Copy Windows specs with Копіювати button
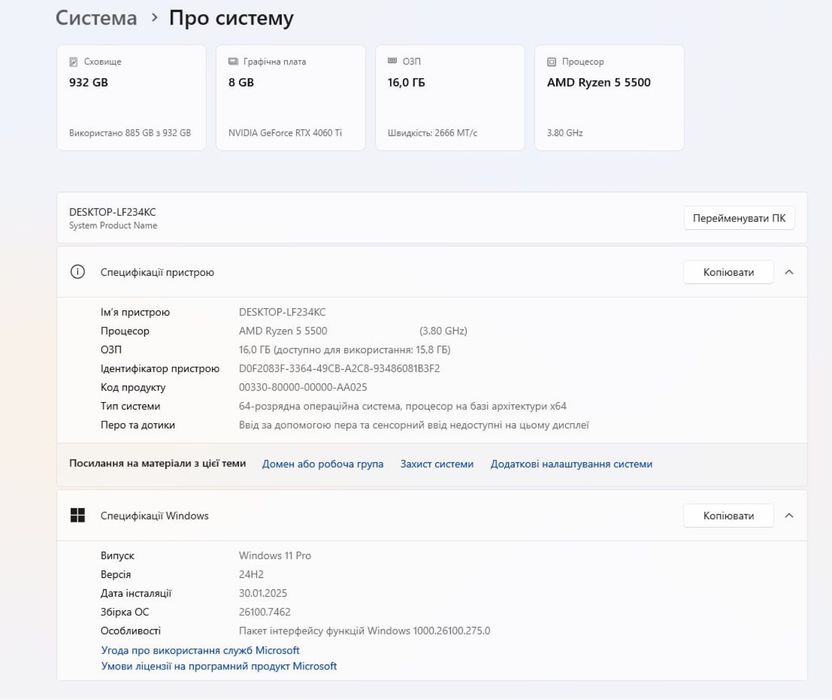This screenshot has width=832, height=700. click(x=728, y=516)
